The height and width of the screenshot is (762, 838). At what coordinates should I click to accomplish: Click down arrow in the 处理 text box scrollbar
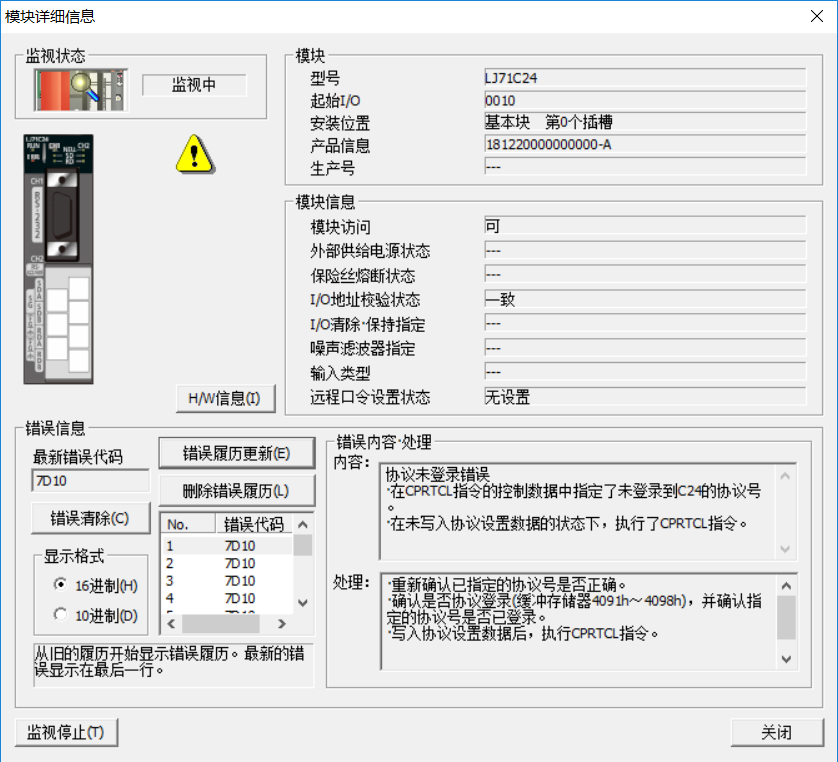click(x=787, y=659)
